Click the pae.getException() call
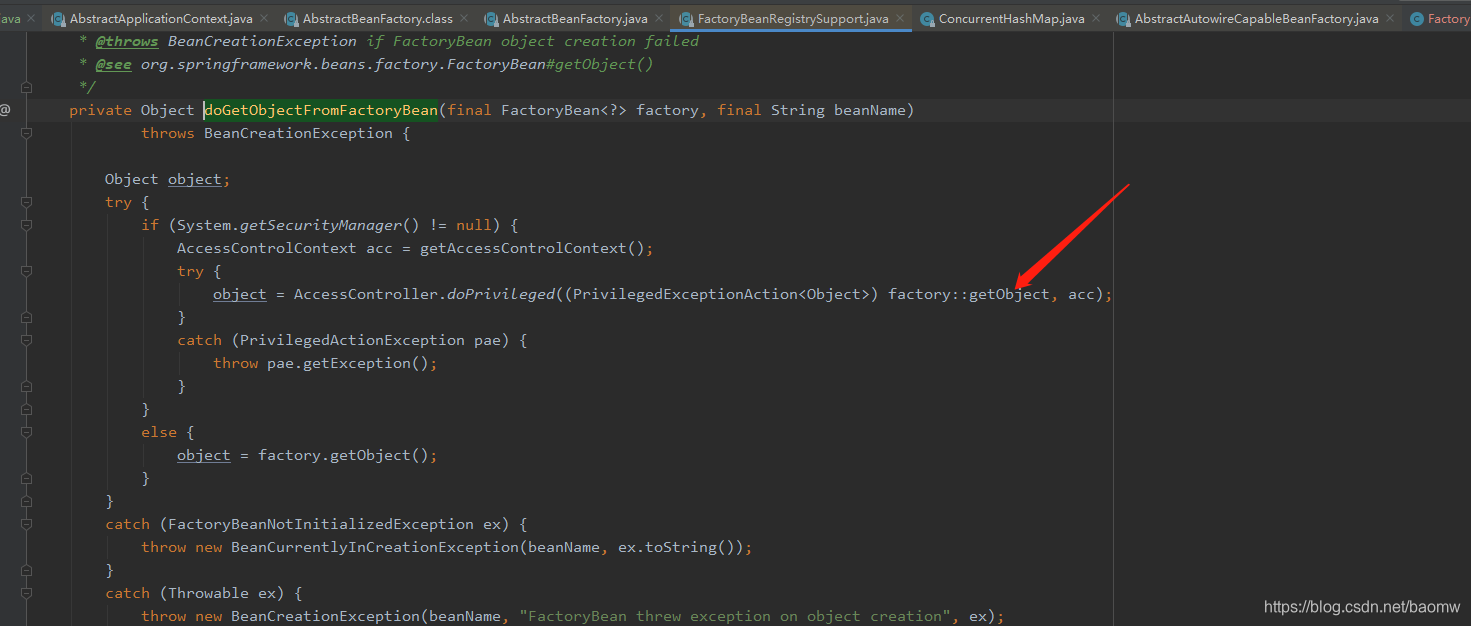This screenshot has width=1471, height=626. point(348,363)
